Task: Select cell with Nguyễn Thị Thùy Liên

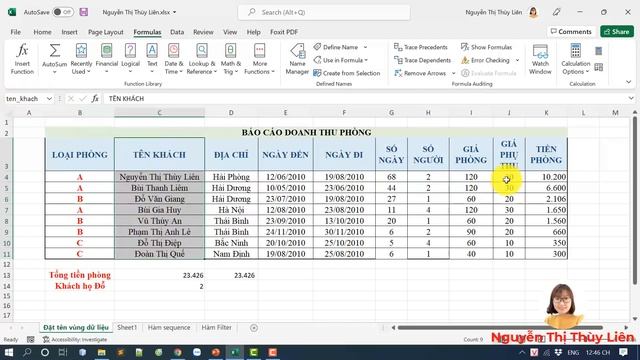Action: click(159, 177)
